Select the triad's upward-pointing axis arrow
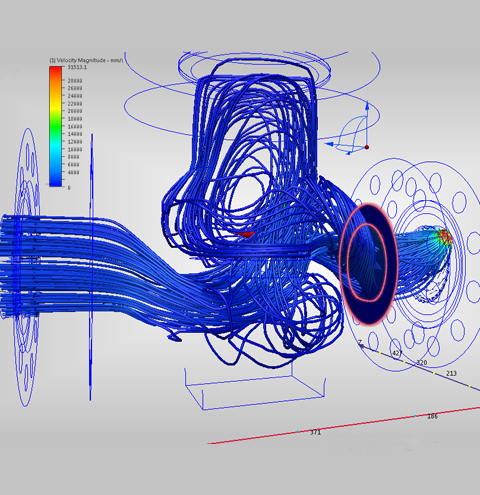Viewport: 480px width, 495px height. click(x=367, y=106)
